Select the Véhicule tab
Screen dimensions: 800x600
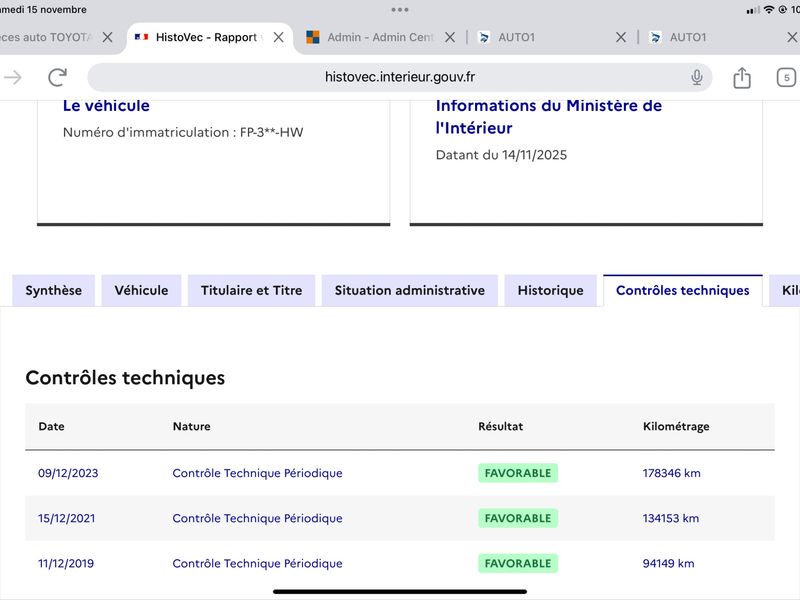[x=141, y=291]
